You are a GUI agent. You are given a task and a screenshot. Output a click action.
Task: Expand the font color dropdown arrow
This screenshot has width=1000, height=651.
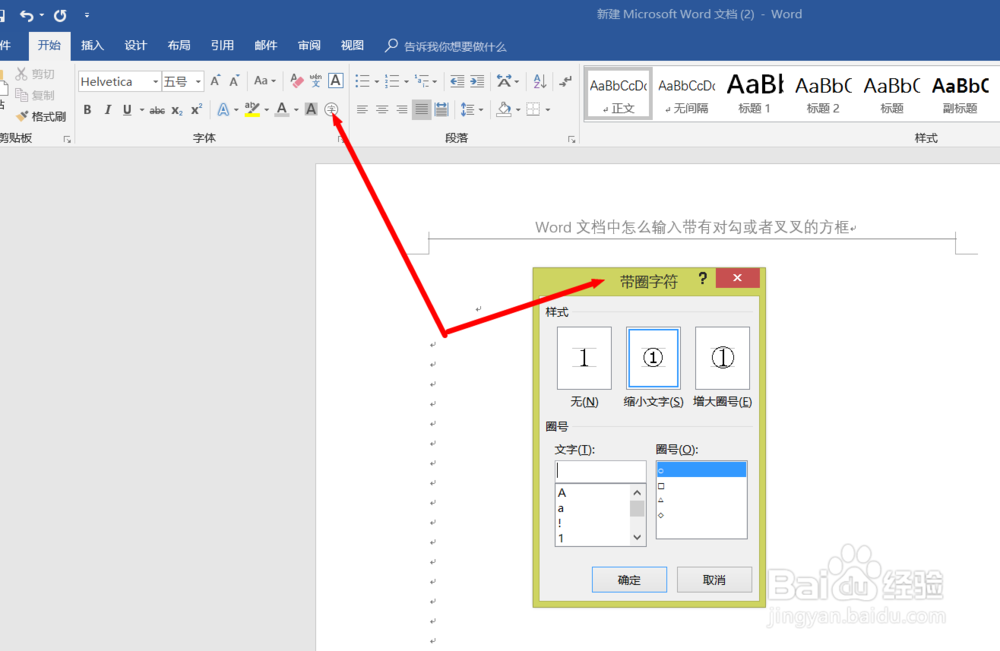294,109
